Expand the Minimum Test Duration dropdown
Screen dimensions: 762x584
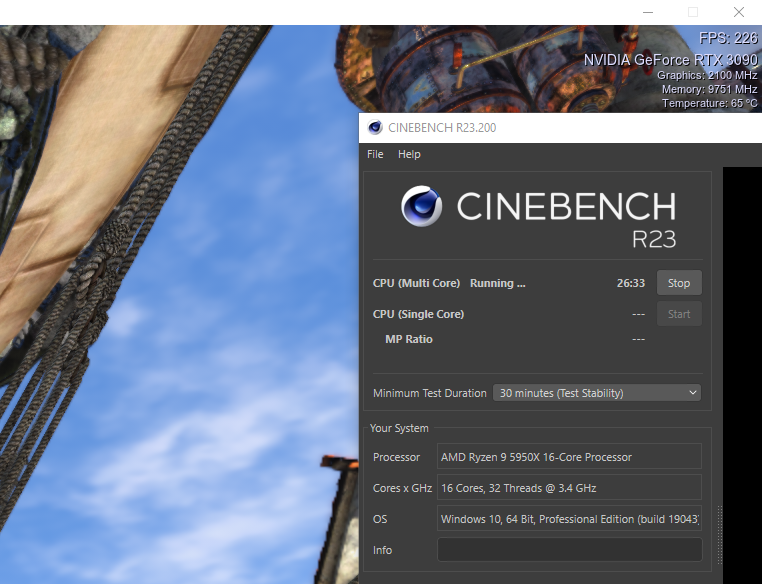(597, 393)
